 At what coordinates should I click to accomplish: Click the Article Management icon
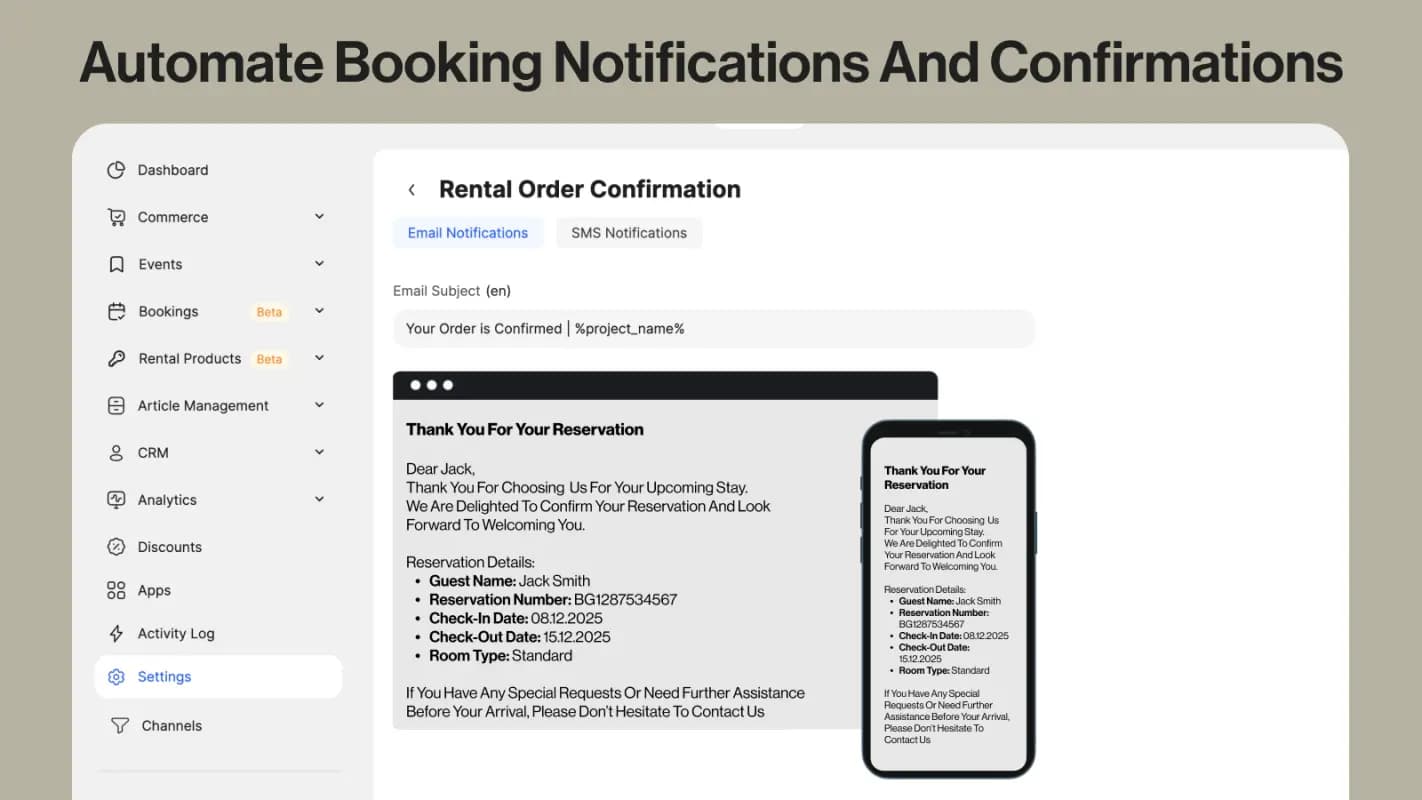pyautogui.click(x=116, y=405)
